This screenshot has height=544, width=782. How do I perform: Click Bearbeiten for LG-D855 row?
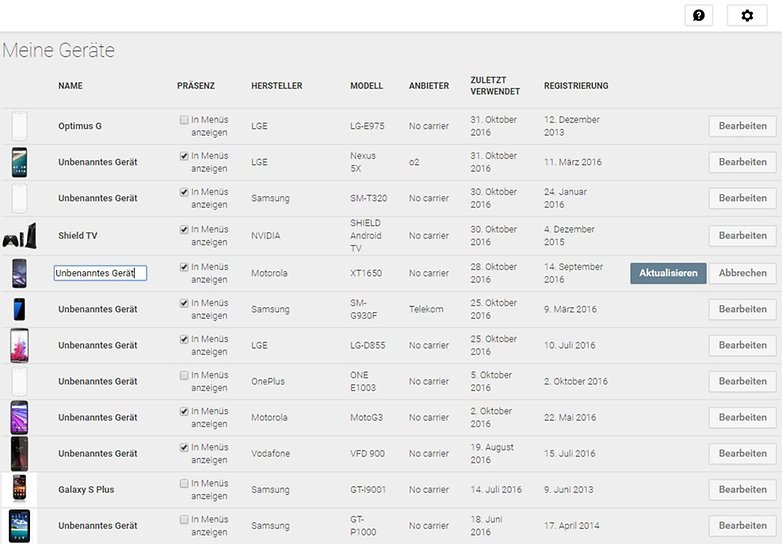click(743, 345)
